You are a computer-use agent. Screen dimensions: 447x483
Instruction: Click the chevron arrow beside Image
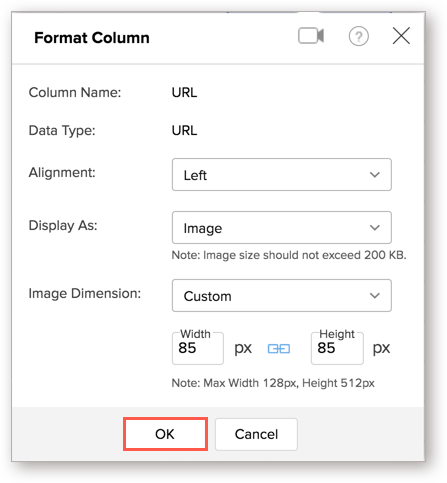tap(375, 228)
